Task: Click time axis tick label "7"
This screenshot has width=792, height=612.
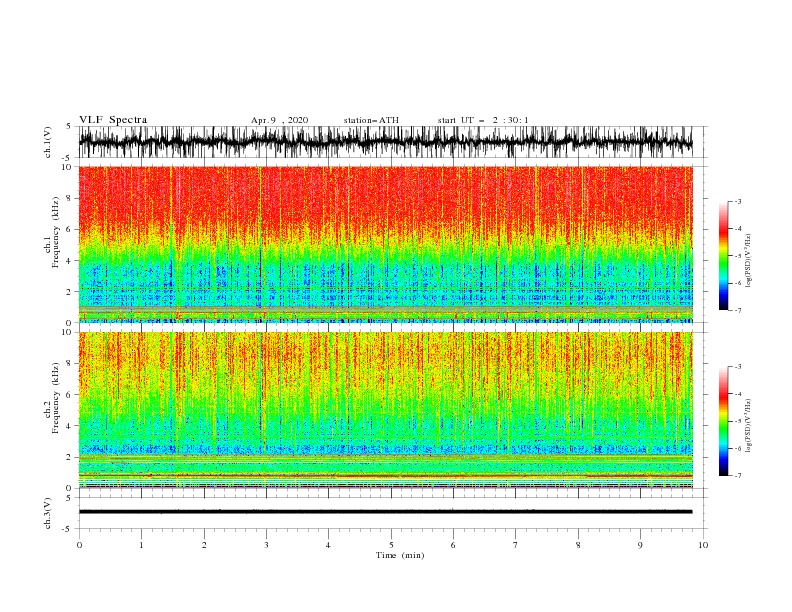Action: (x=516, y=545)
